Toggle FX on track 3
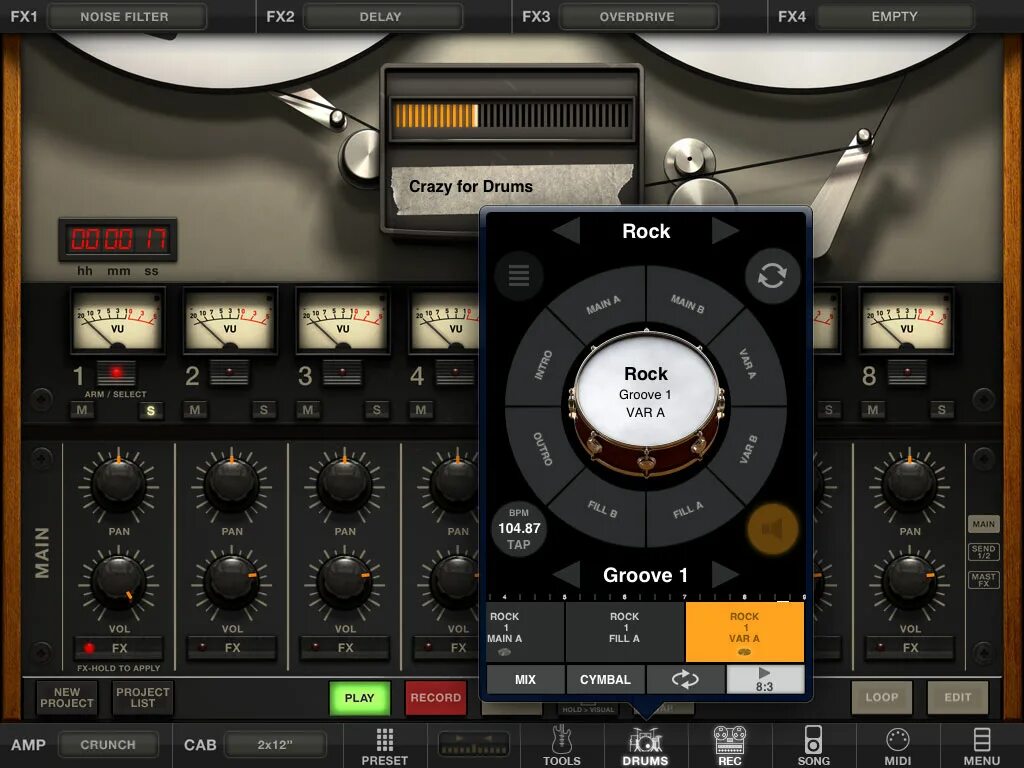This screenshot has height=768, width=1024. click(344, 648)
